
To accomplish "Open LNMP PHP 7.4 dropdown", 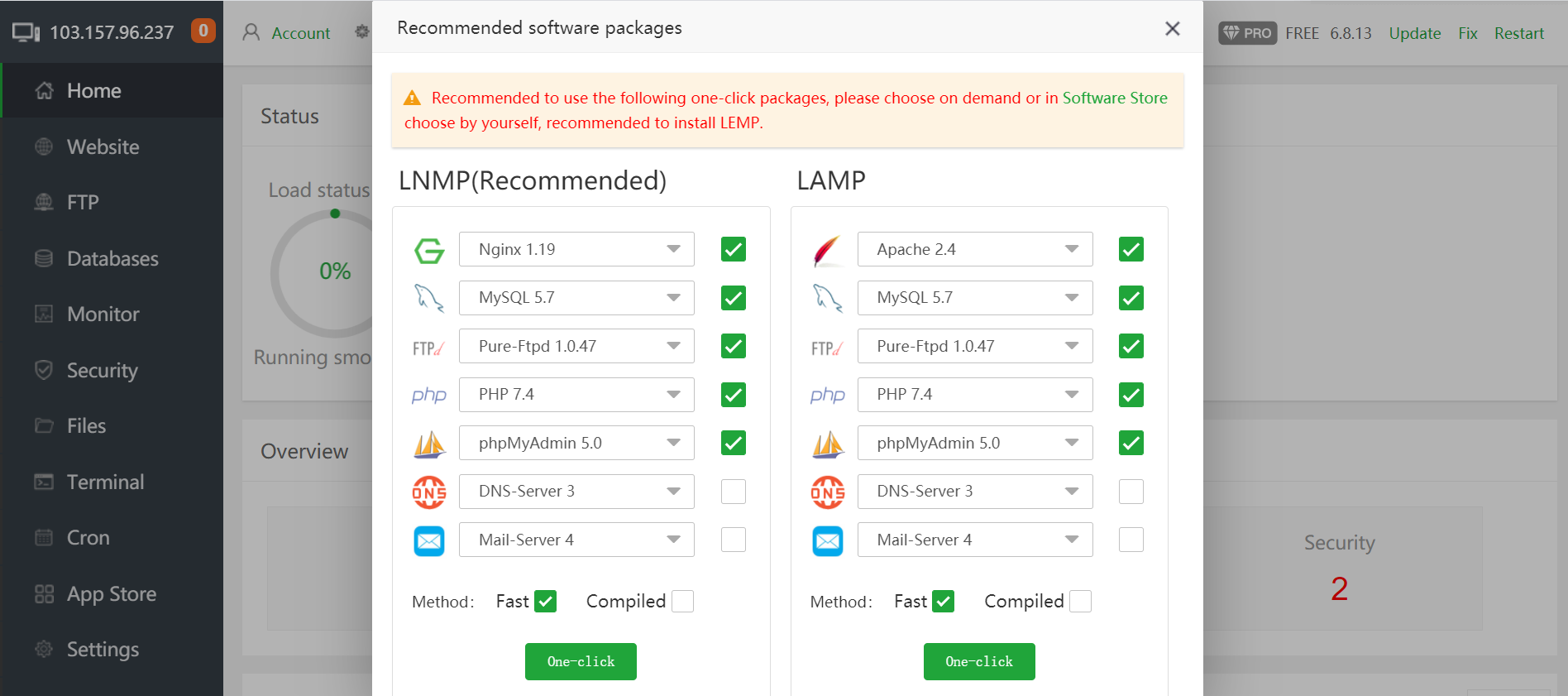I will coord(576,395).
